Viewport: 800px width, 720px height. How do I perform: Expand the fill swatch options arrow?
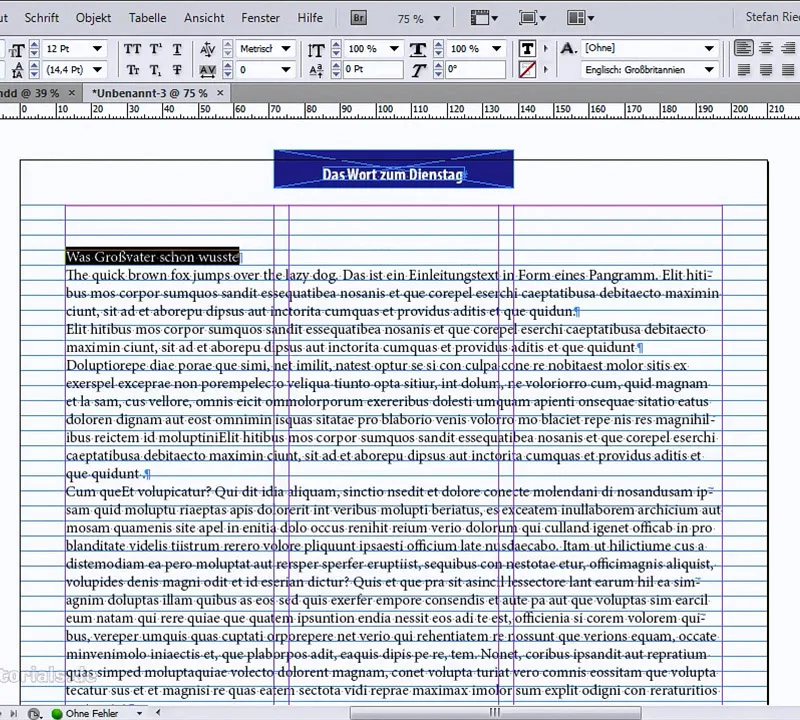pyautogui.click(x=546, y=49)
